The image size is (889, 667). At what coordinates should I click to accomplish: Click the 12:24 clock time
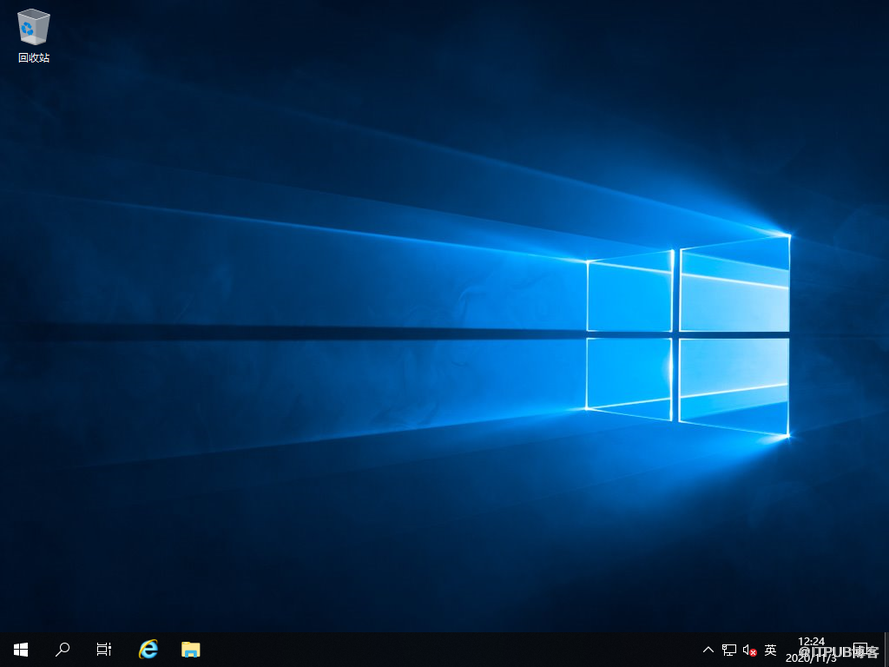pyautogui.click(x=812, y=641)
